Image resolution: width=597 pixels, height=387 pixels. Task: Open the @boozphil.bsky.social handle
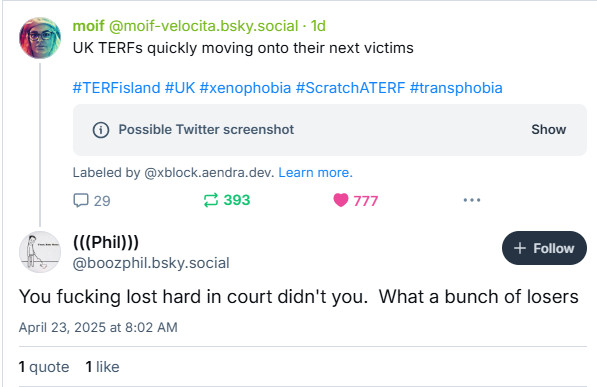(x=151, y=263)
